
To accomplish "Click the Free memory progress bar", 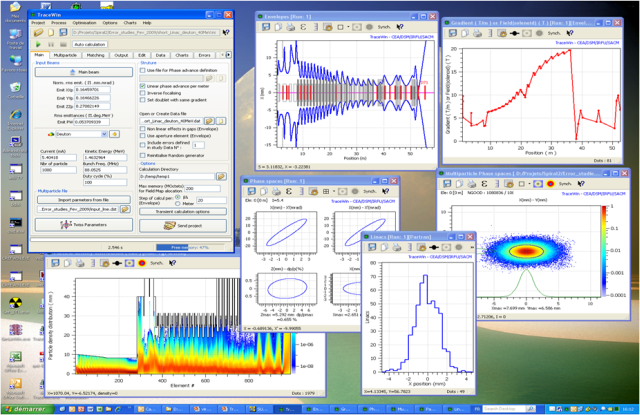I will pyautogui.click(x=190, y=247).
